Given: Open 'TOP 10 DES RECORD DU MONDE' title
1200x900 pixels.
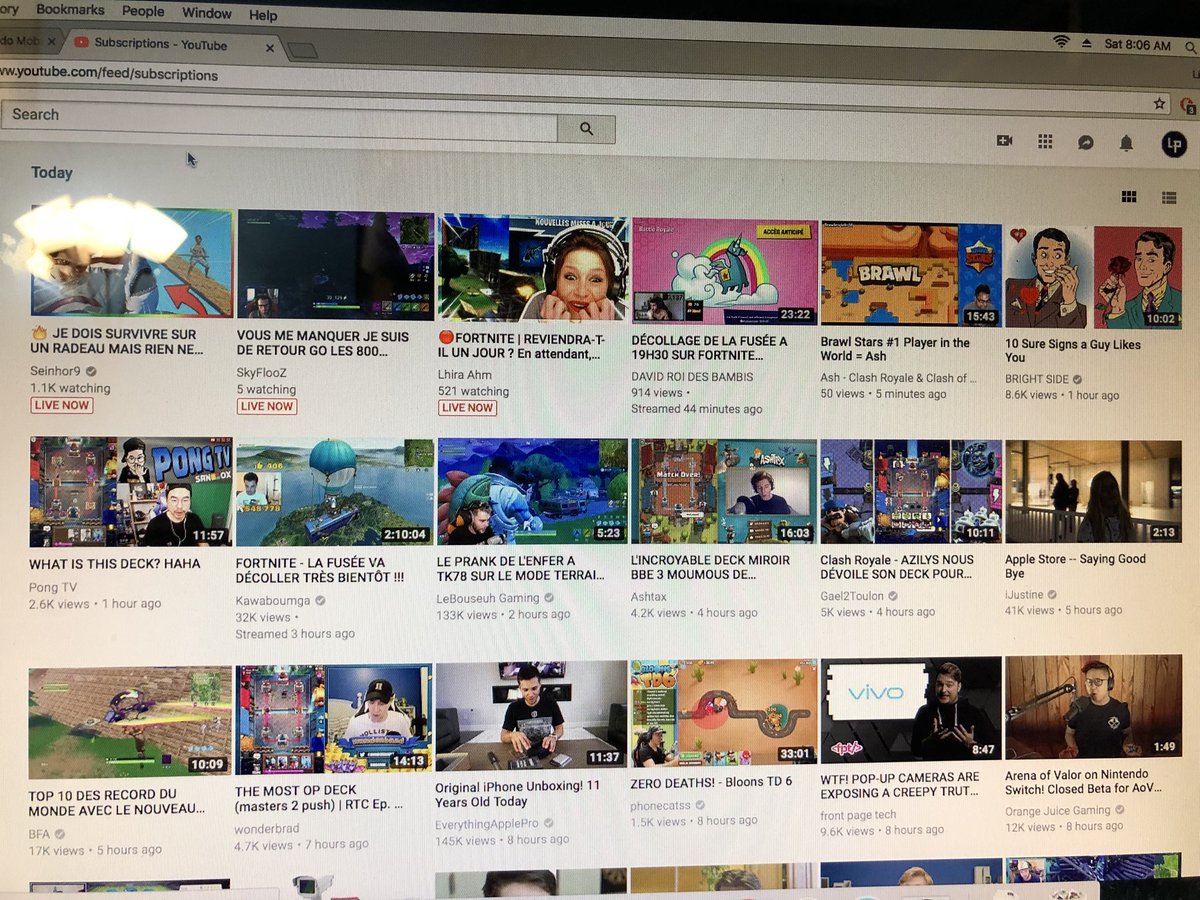Looking at the screenshot, I should (x=116, y=801).
